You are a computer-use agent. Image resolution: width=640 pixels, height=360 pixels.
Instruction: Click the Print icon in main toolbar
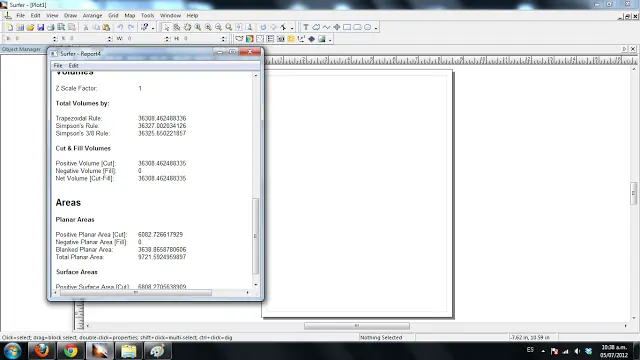coord(51,27)
